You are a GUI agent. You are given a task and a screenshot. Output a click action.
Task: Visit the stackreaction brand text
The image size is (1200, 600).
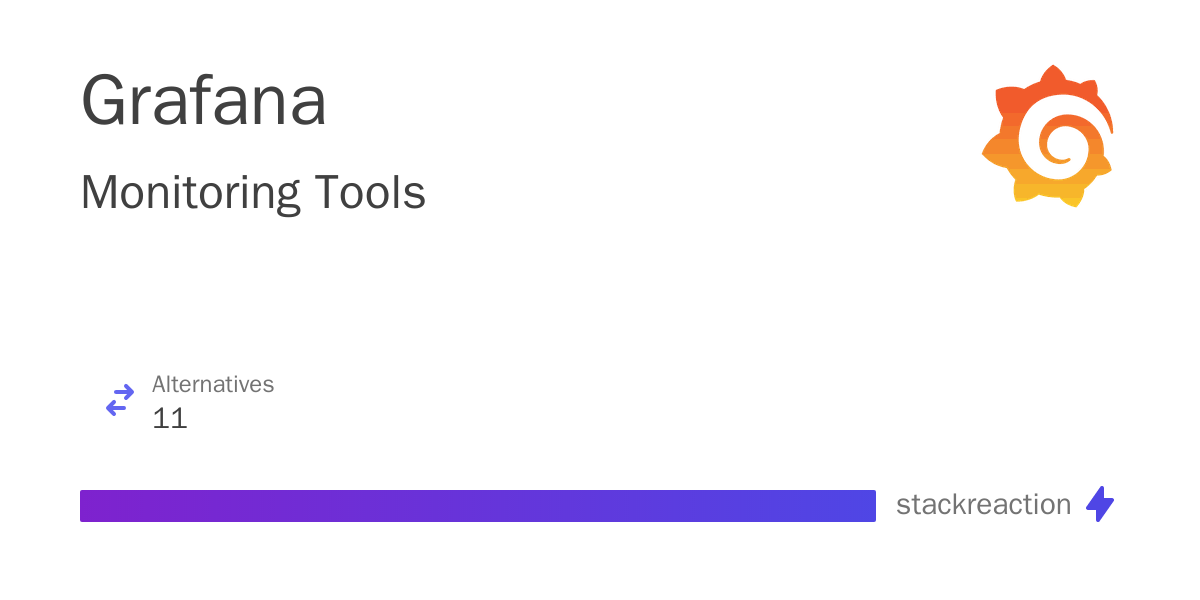click(x=983, y=505)
